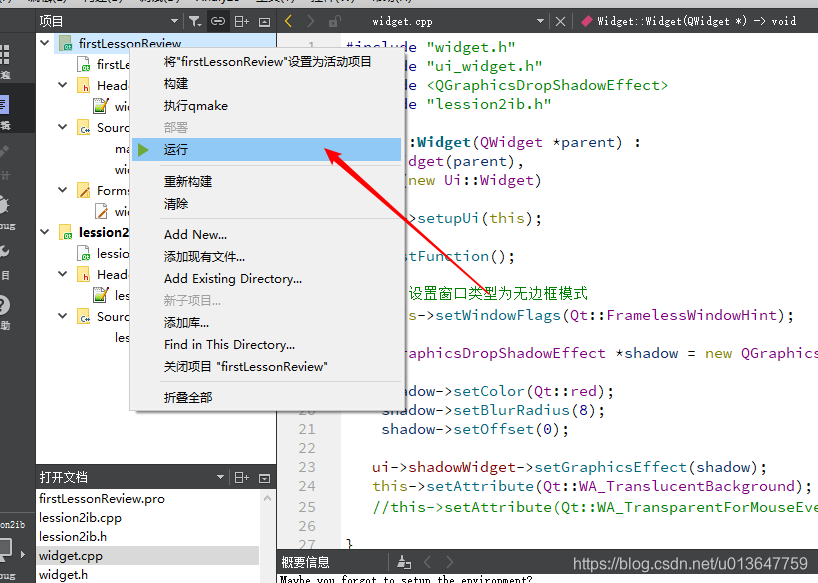
Task: Collapse the first Sources folder
Action: [63, 127]
